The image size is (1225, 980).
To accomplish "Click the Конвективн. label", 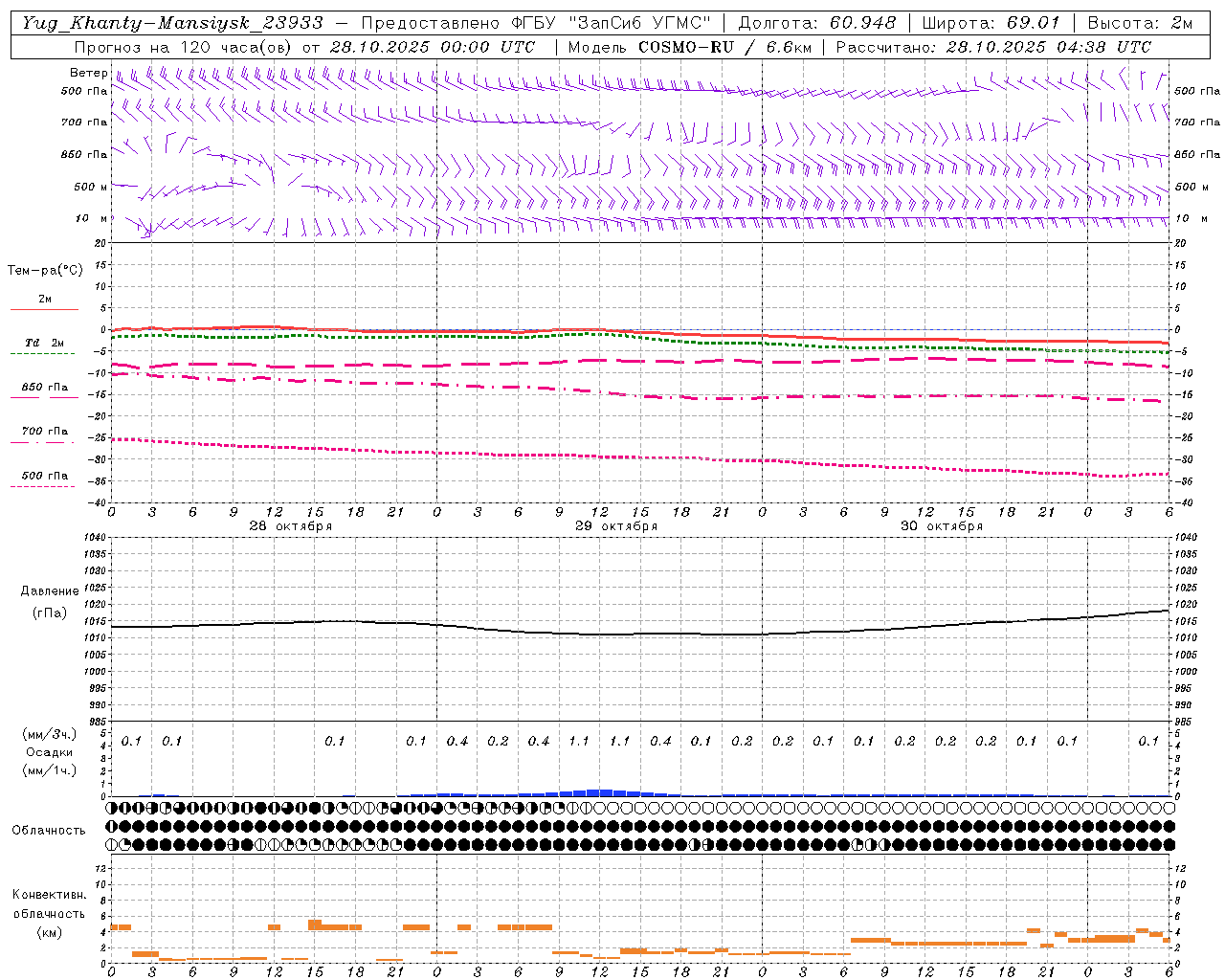I will coord(49,895).
